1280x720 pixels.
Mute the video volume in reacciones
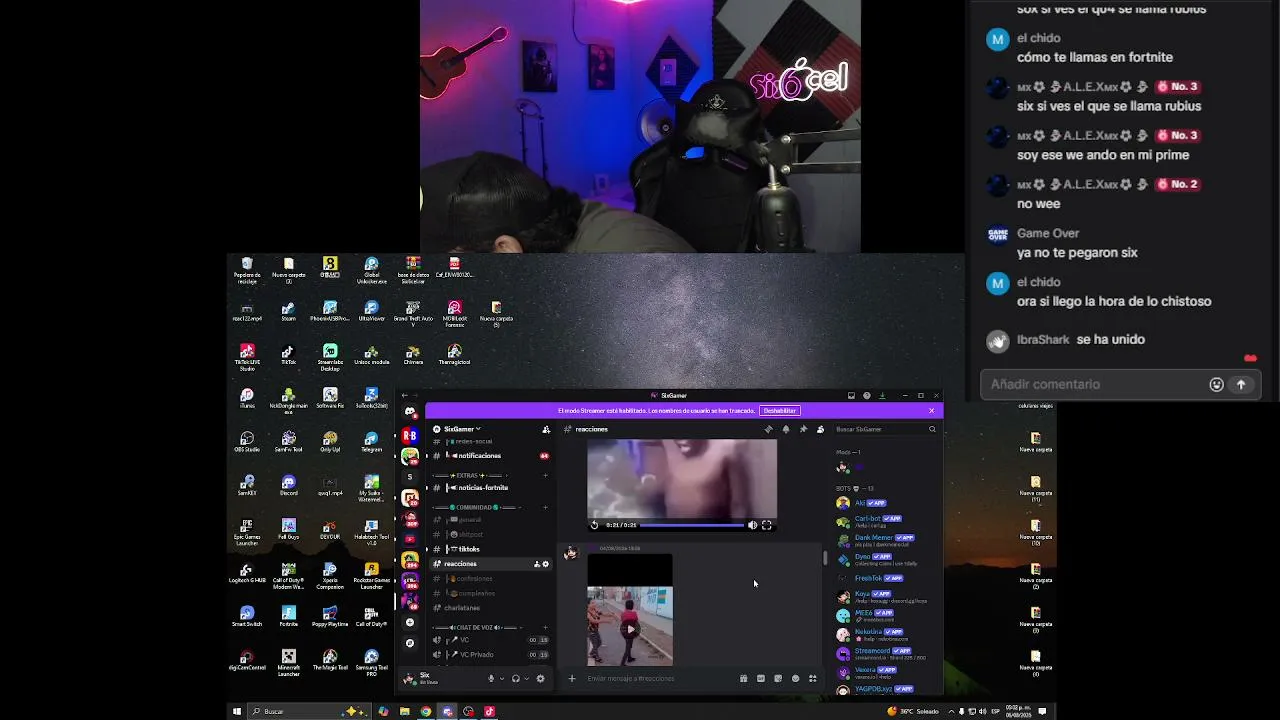coord(753,525)
